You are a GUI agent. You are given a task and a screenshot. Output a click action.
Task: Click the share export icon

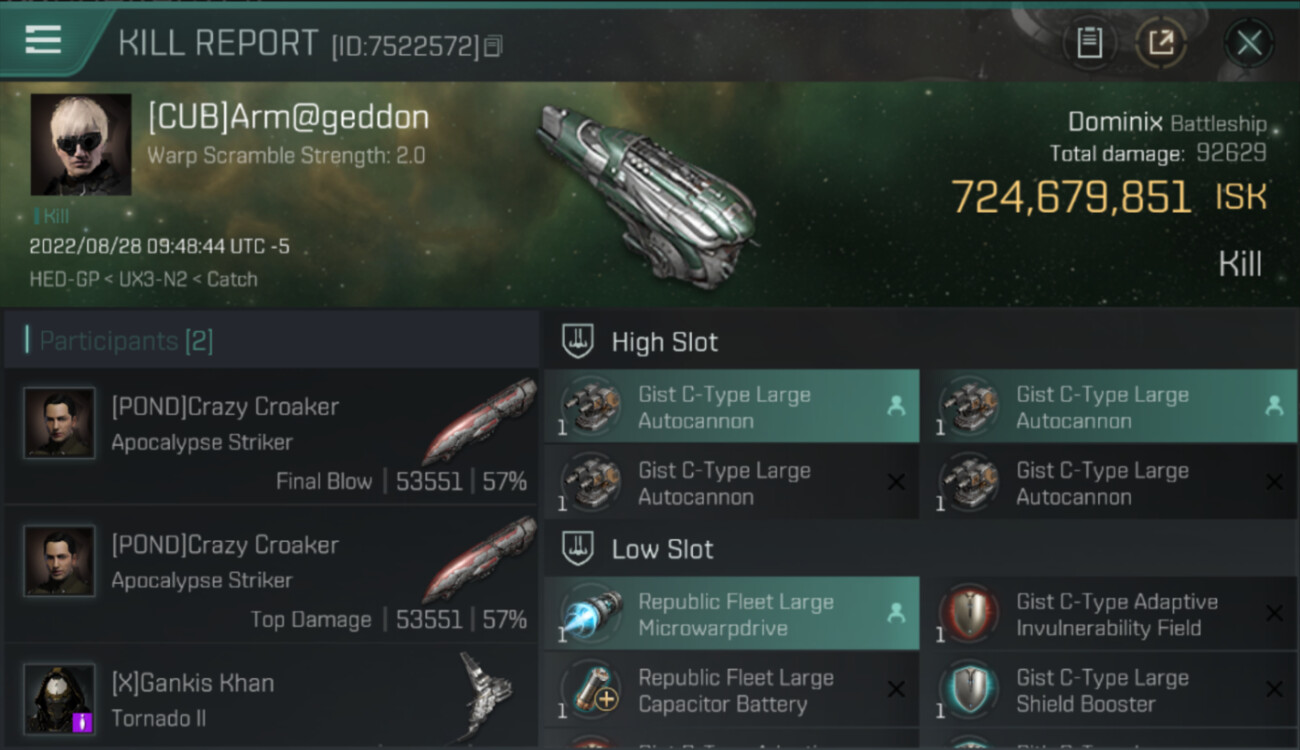[x=1161, y=43]
